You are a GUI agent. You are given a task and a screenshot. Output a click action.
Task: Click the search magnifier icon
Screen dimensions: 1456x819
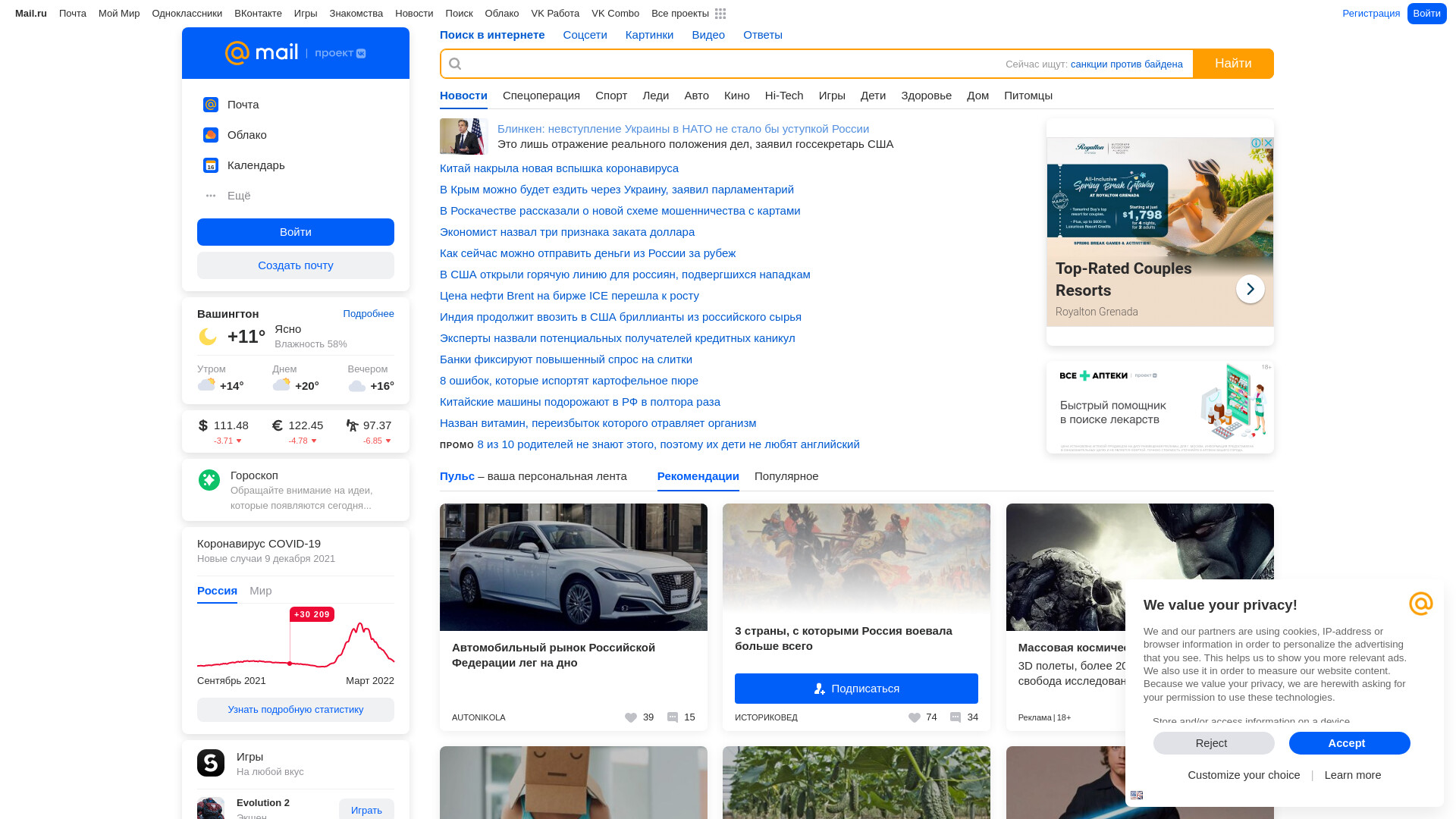[x=455, y=64]
